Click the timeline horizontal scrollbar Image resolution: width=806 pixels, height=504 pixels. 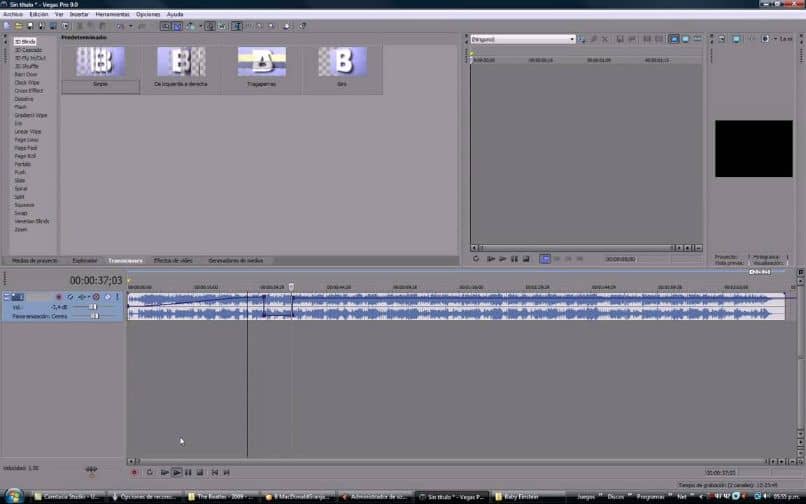[450, 461]
